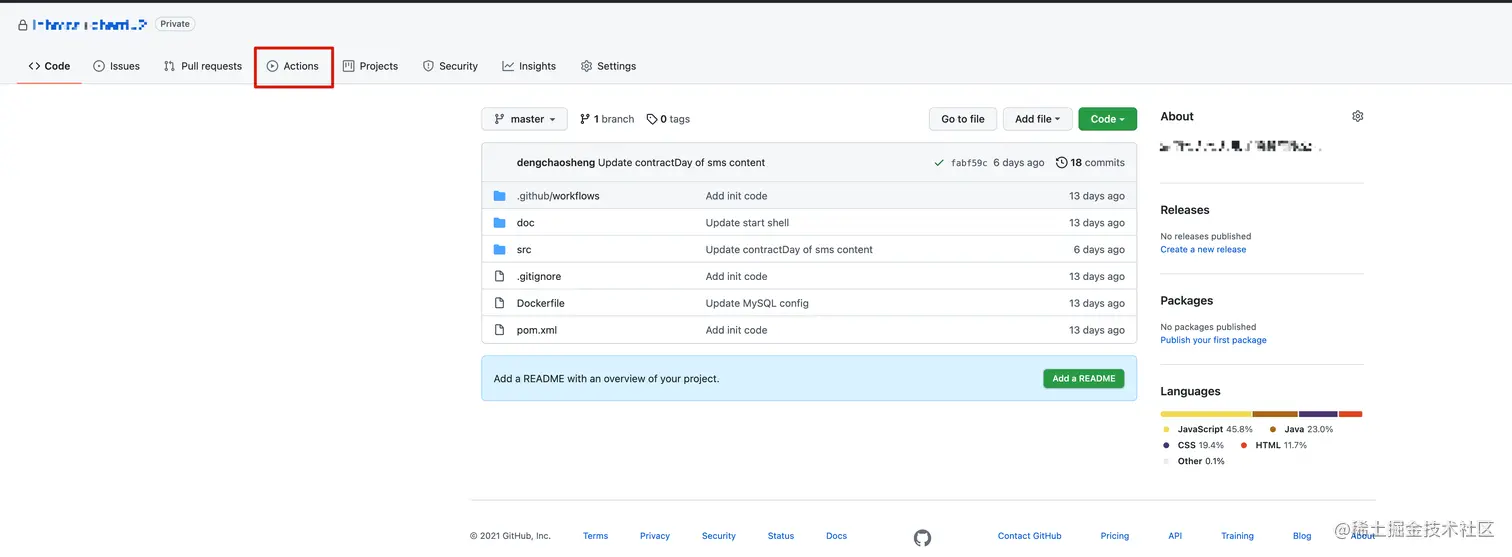
Task: Click the yellow JavaScript segment in language bar
Action: [1206, 414]
